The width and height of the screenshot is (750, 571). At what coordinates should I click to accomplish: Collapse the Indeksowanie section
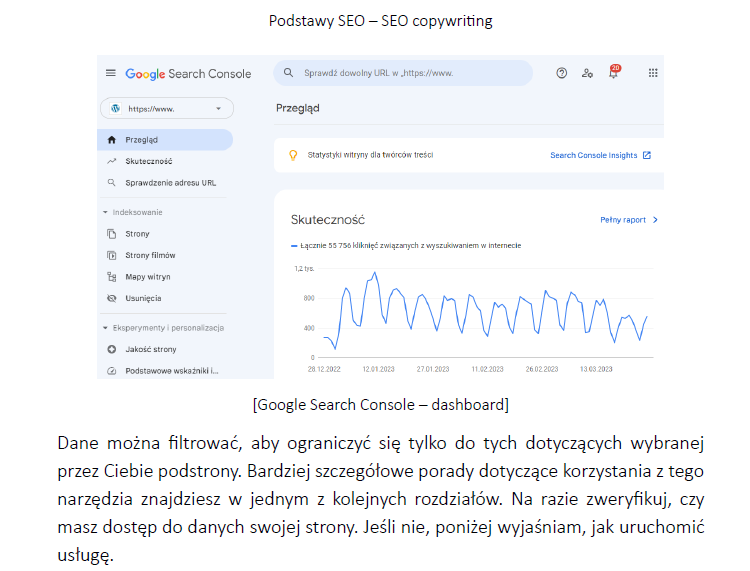(105, 212)
